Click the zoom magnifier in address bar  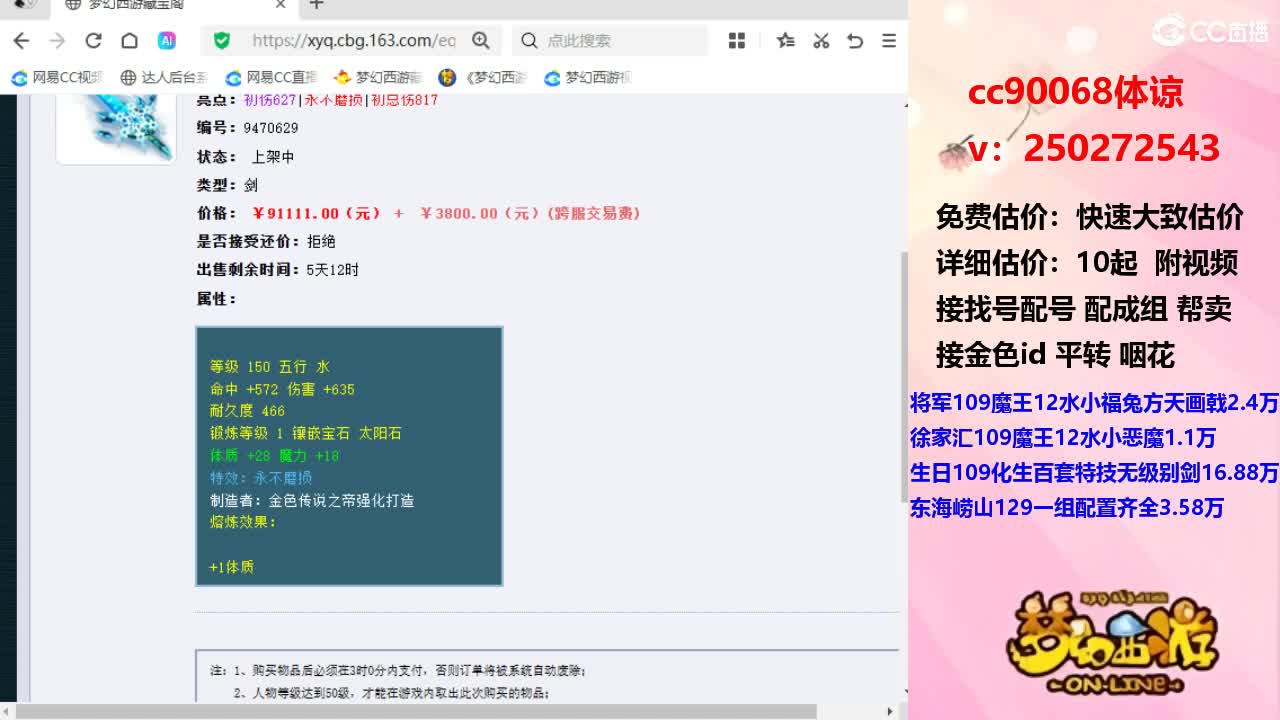click(481, 41)
